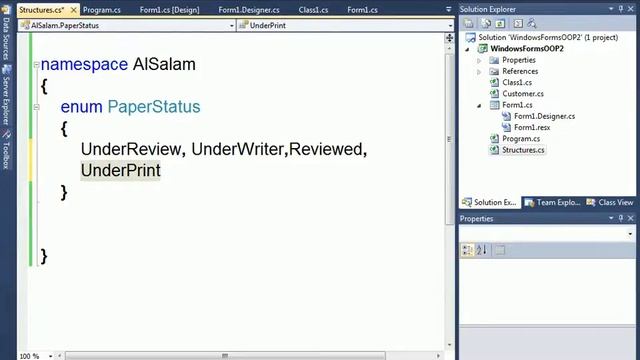640x360 pixels.
Task: Open the Server Explorer side tab
Action: 6,95
